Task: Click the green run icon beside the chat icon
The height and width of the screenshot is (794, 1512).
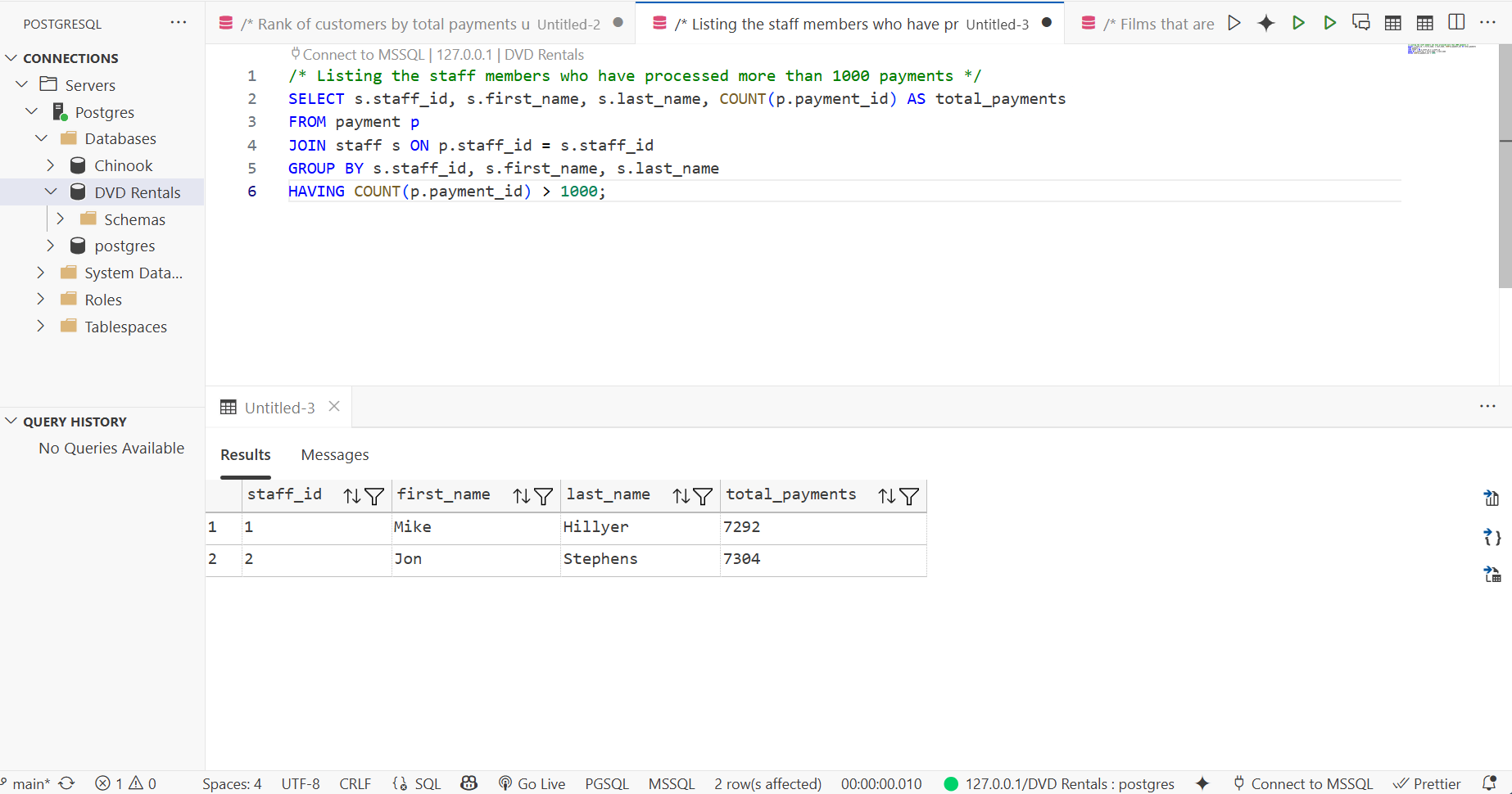Action: 1330,23
